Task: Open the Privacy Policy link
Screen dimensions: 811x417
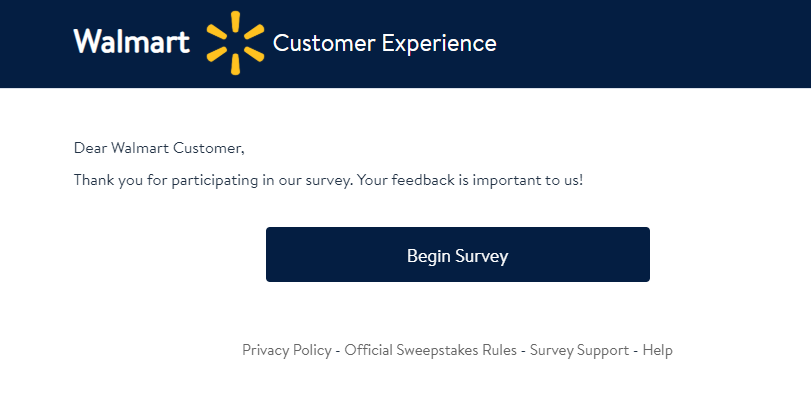Action: [287, 350]
